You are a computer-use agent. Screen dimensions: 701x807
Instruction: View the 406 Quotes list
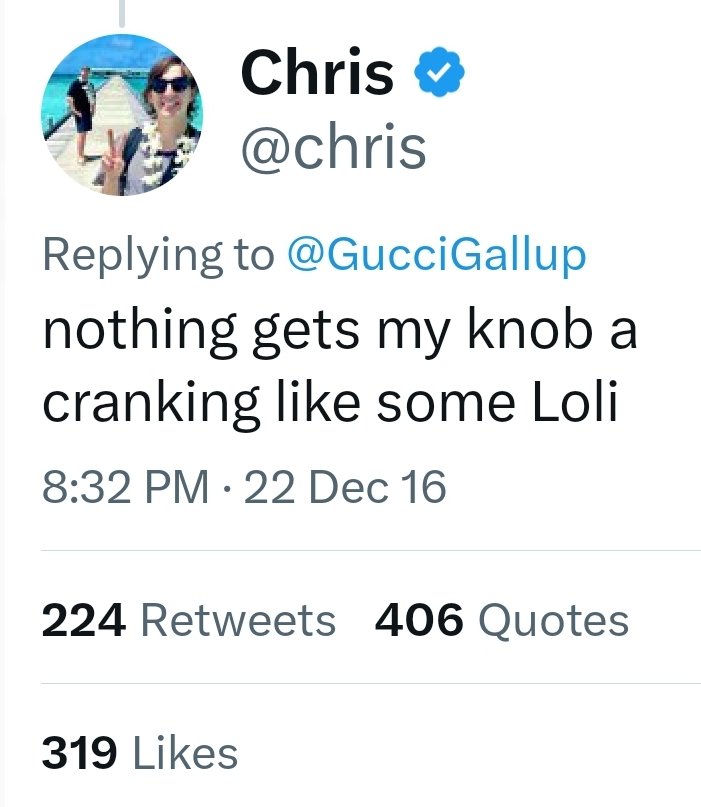(x=502, y=620)
